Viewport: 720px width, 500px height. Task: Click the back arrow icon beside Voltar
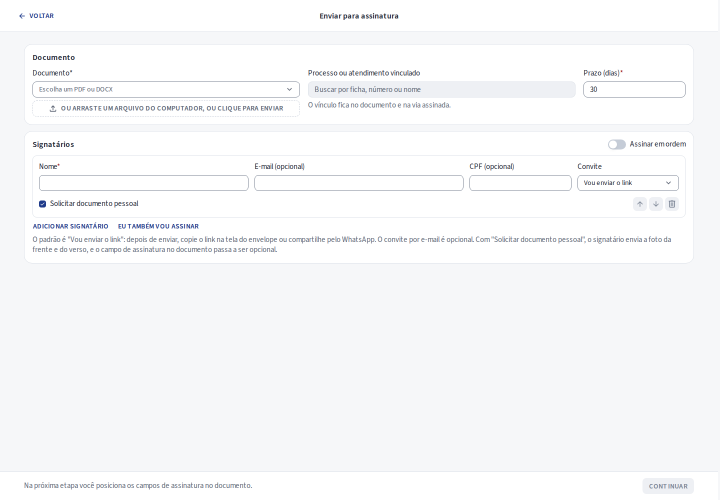22,16
